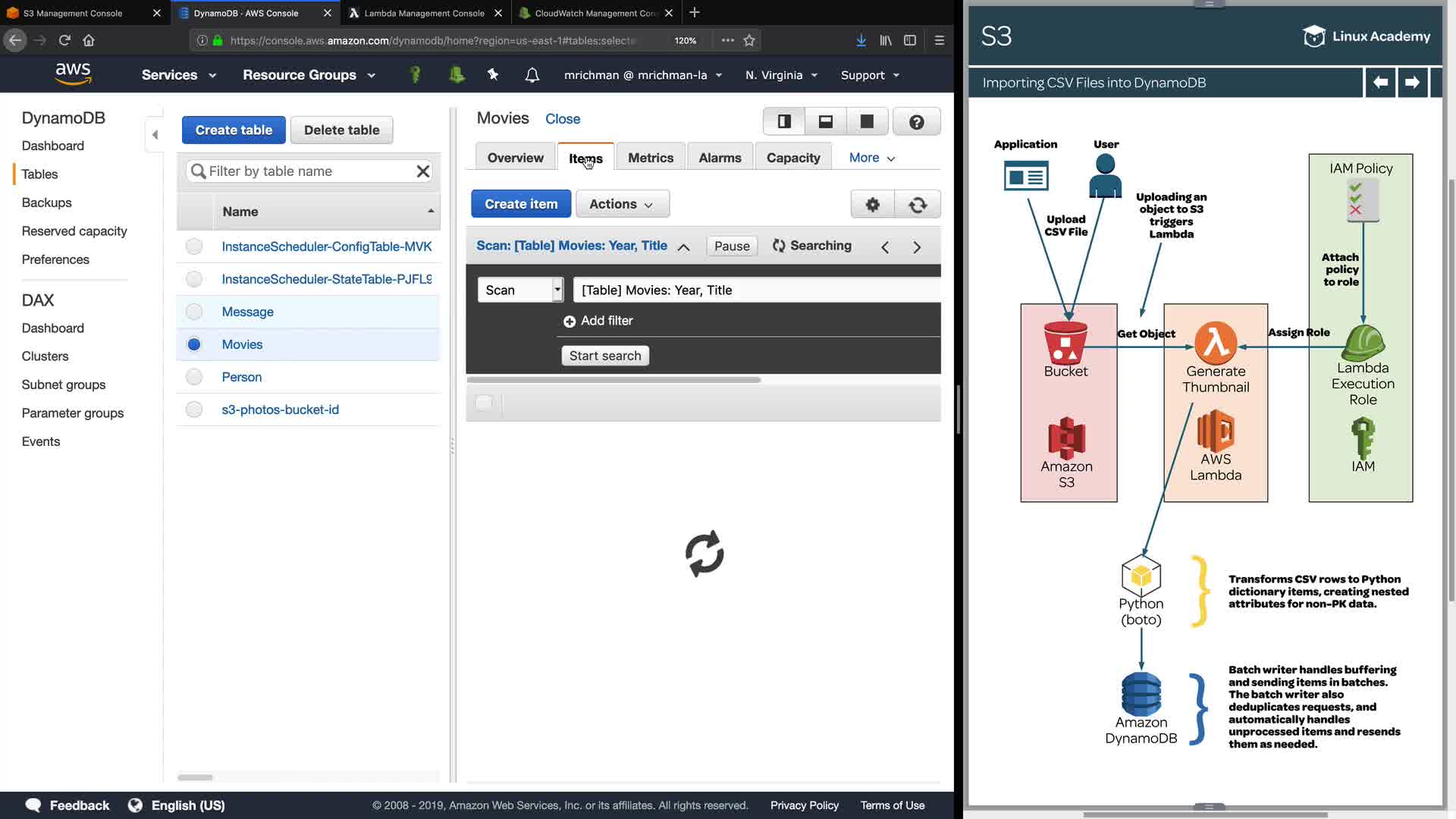This screenshot has width=1456, height=819.
Task: Go to next slide arrow
Action: pyautogui.click(x=1412, y=82)
